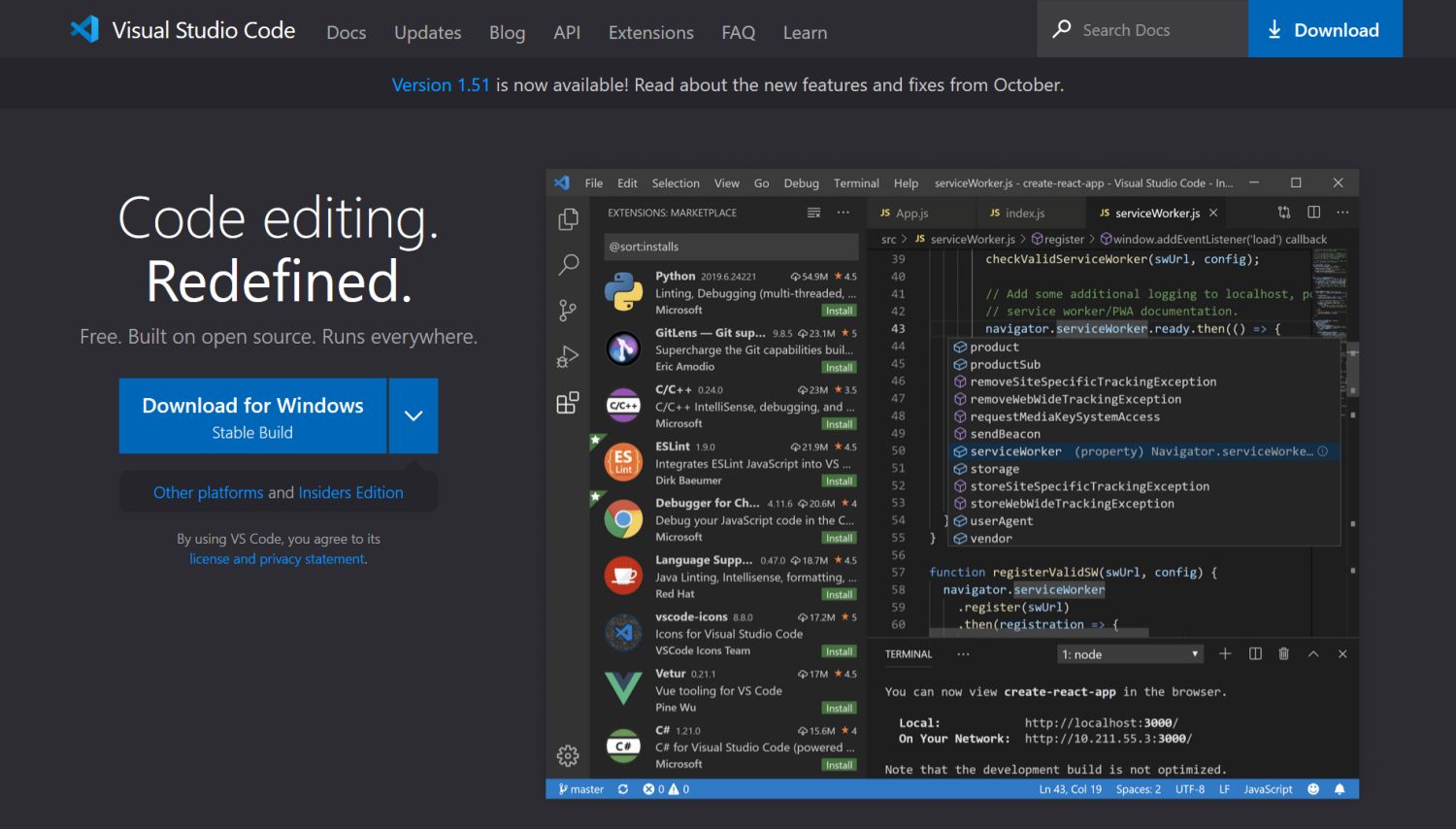Image resolution: width=1456 pixels, height=829 pixels.
Task: Kill the terminal with the trash icon
Action: 1283,653
